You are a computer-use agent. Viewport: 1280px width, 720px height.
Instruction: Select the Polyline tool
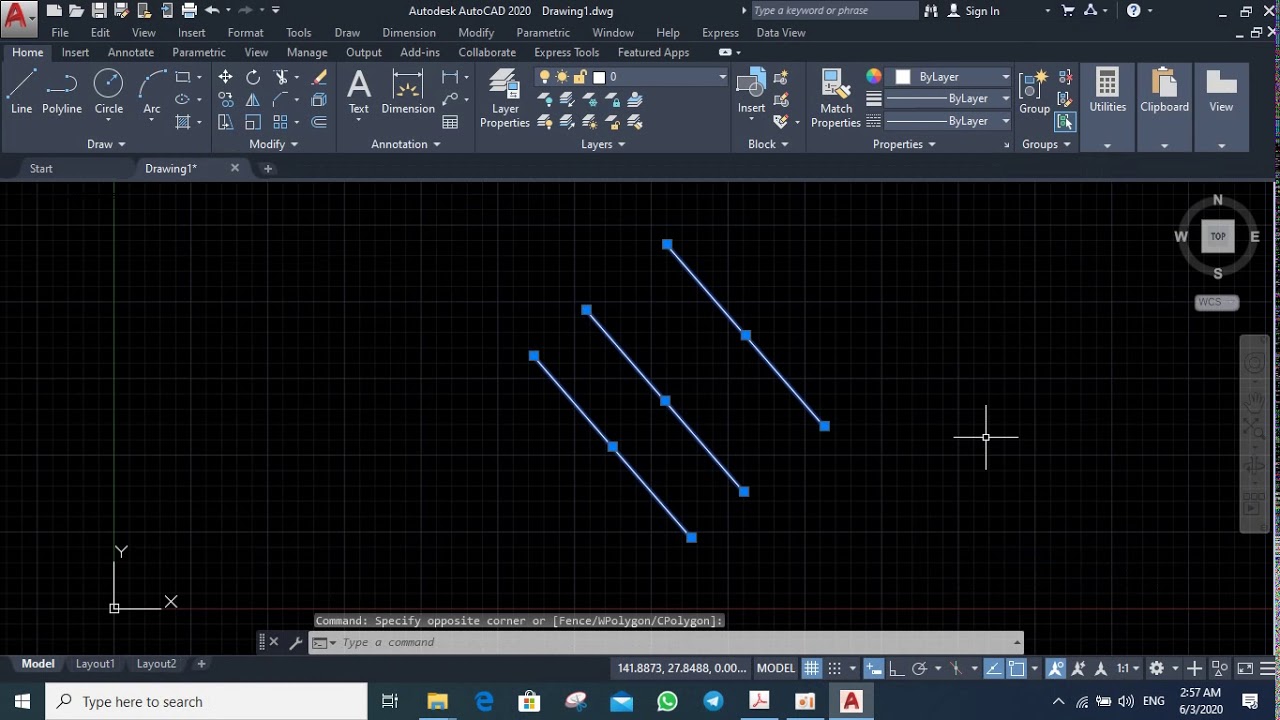point(62,92)
